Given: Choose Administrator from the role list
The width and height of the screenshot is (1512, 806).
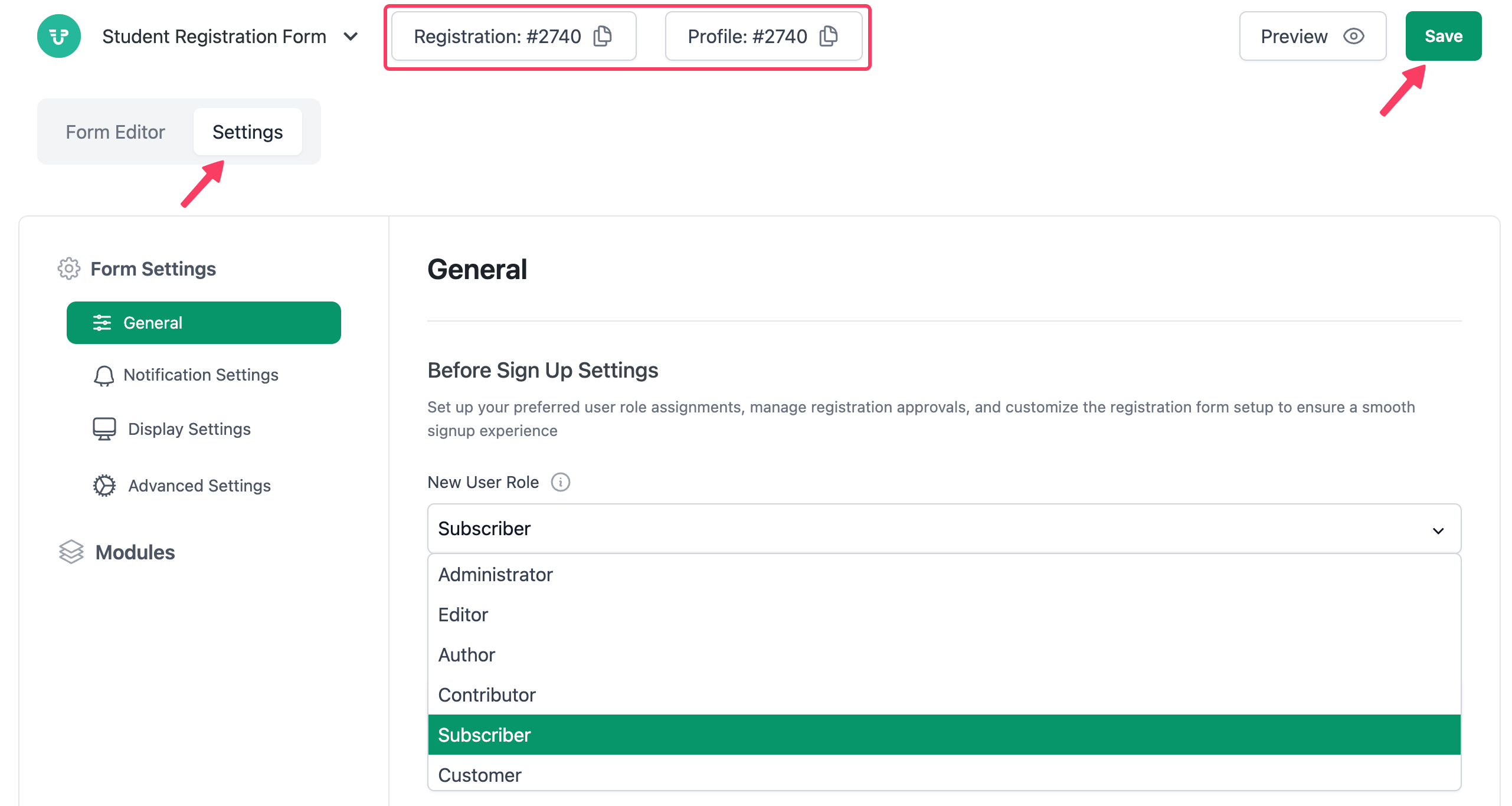Looking at the screenshot, I should tap(495, 575).
